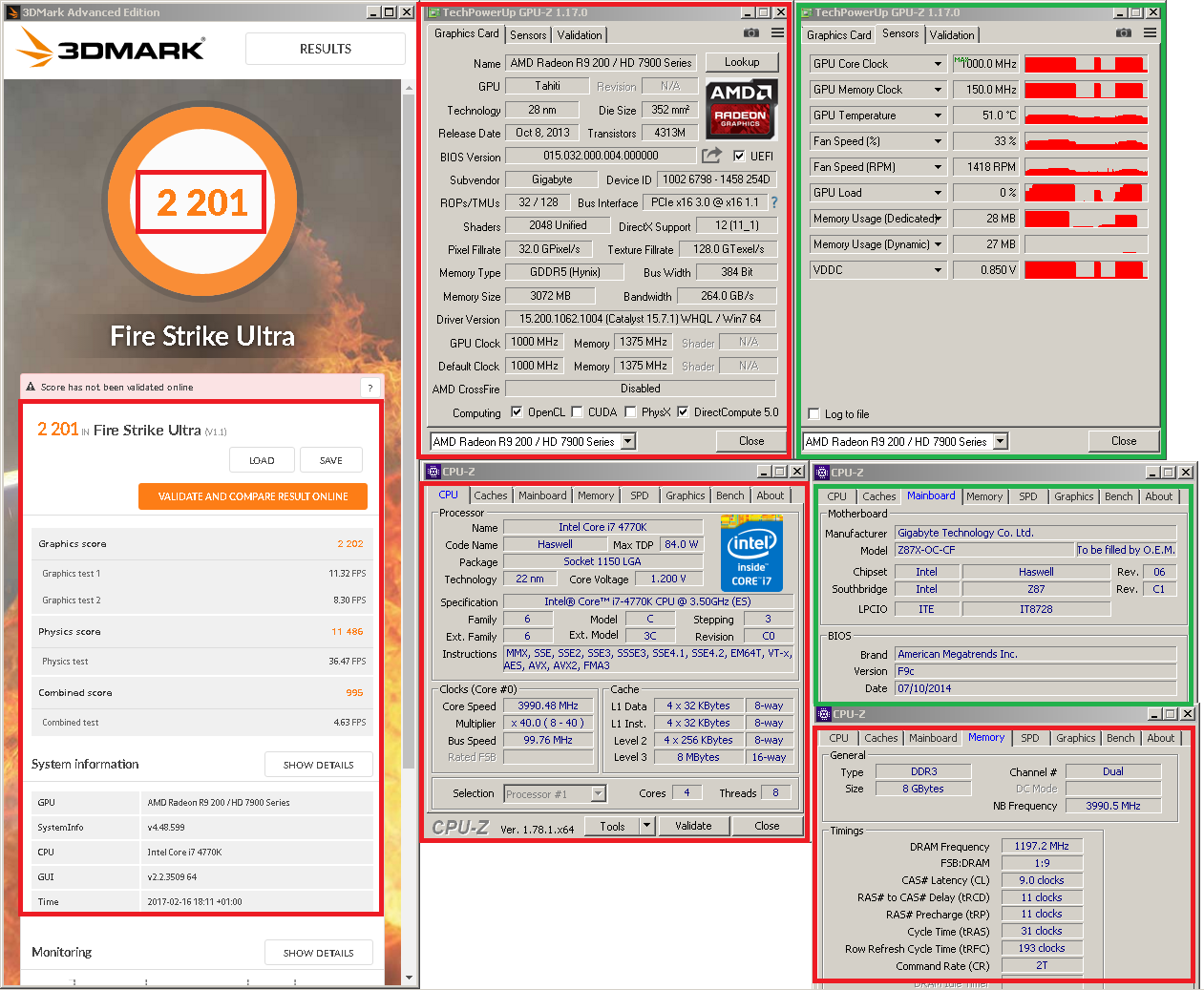This screenshot has width=1204, height=990.
Task: Open the Graphics tab in CPU-Z Memory window
Action: tap(1076, 738)
